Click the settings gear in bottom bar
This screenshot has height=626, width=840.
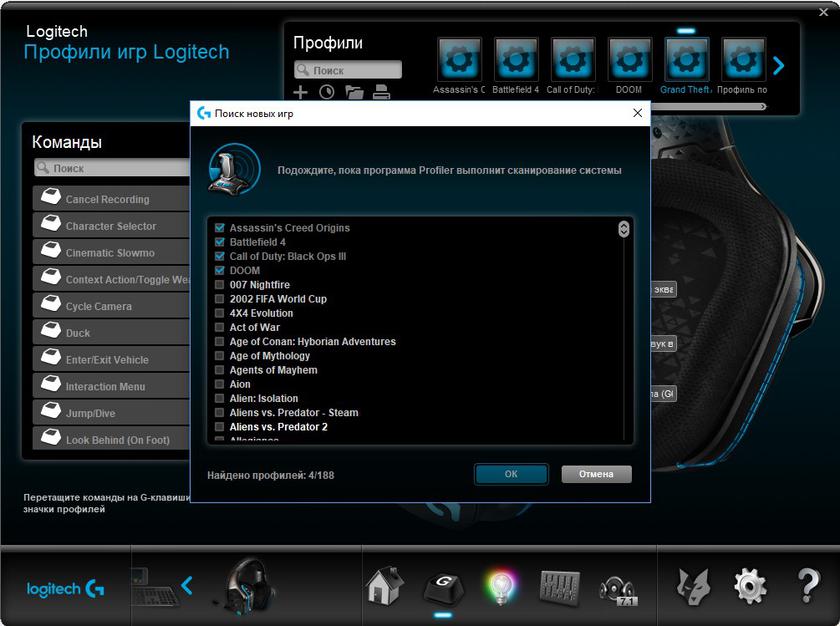pyautogui.click(x=750, y=586)
